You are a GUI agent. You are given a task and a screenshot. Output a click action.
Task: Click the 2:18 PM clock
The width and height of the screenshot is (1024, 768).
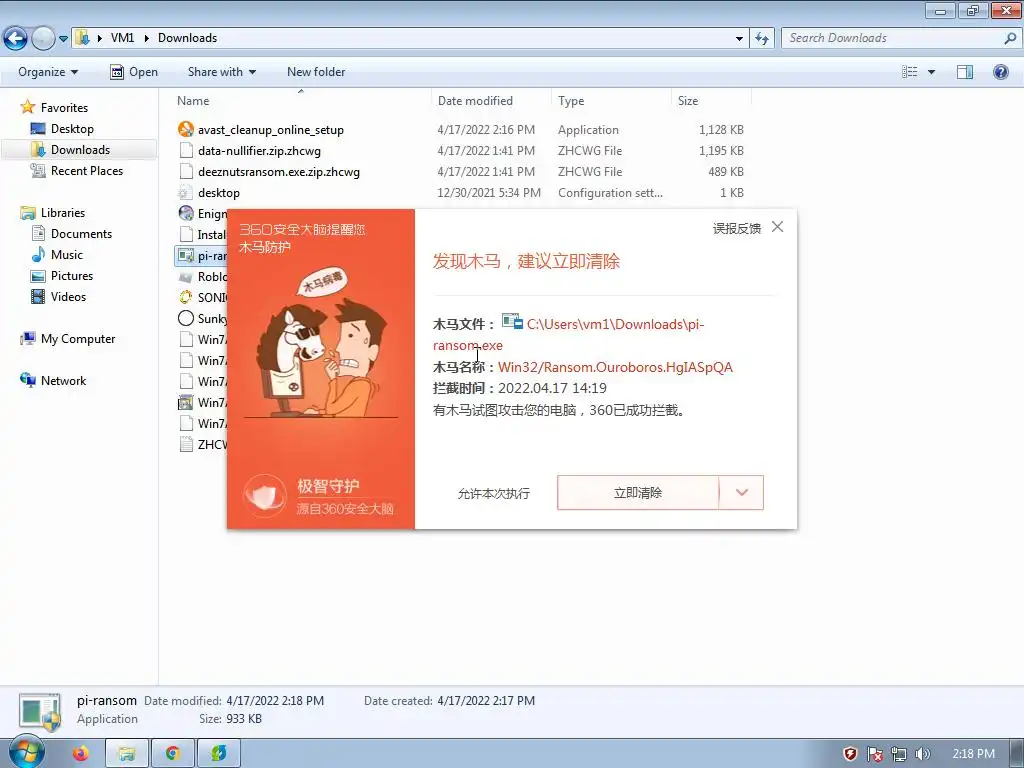(x=973, y=754)
